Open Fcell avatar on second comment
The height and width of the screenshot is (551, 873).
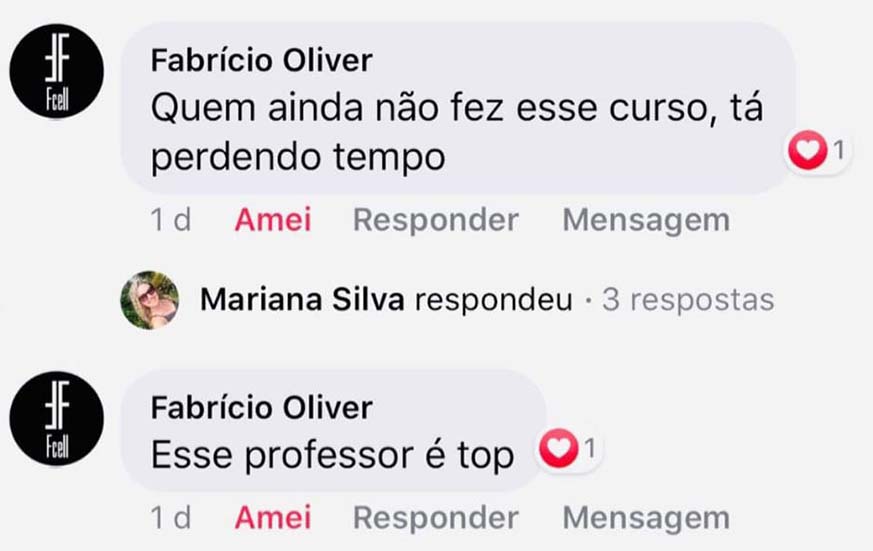(x=56, y=419)
